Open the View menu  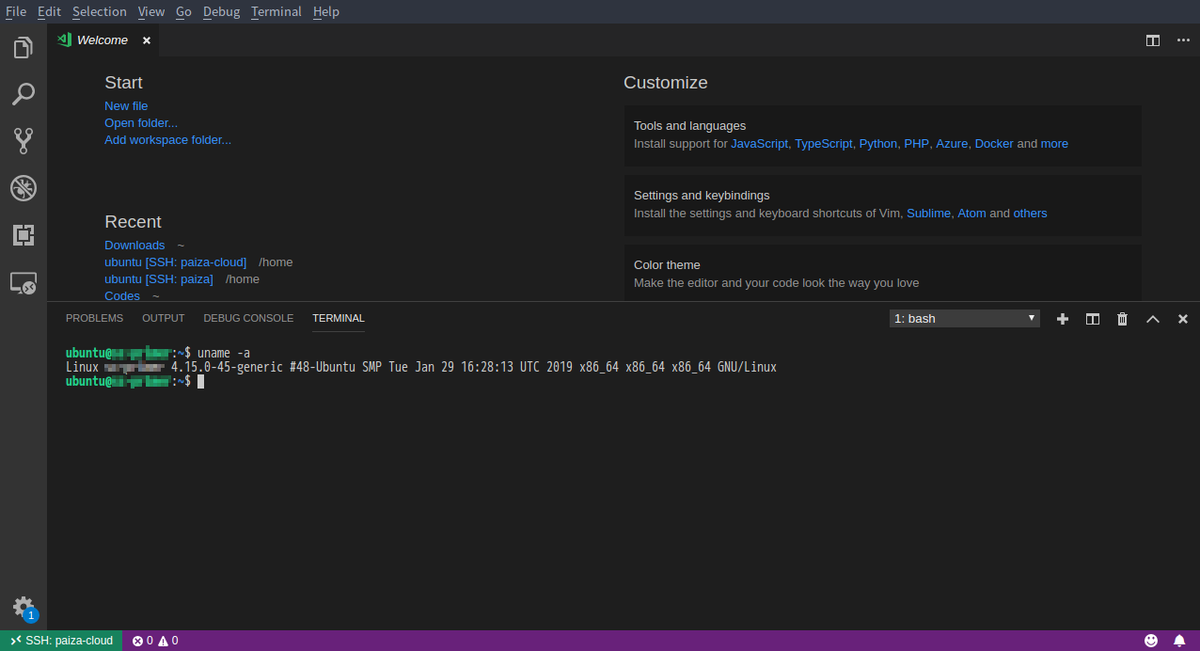151,12
